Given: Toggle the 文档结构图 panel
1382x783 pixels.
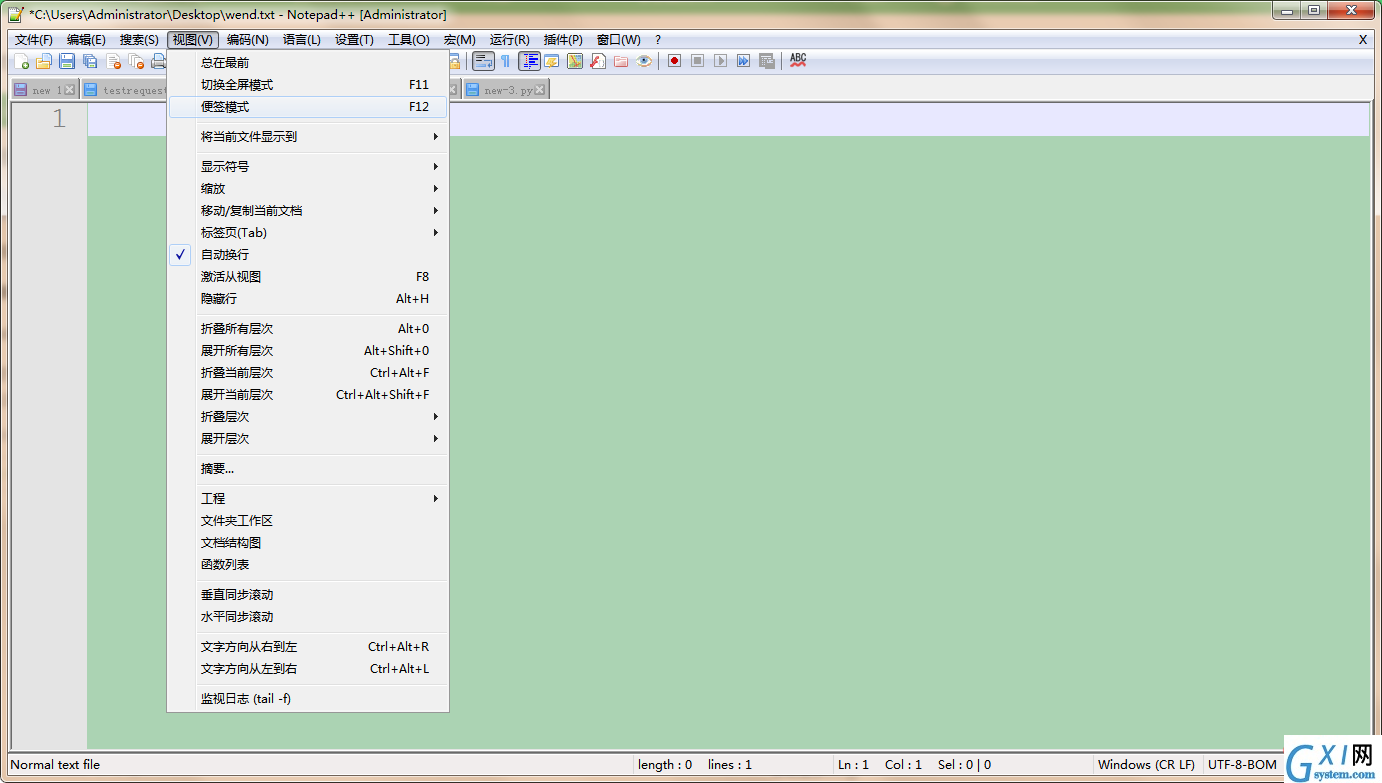Looking at the screenshot, I should tap(308, 543).
